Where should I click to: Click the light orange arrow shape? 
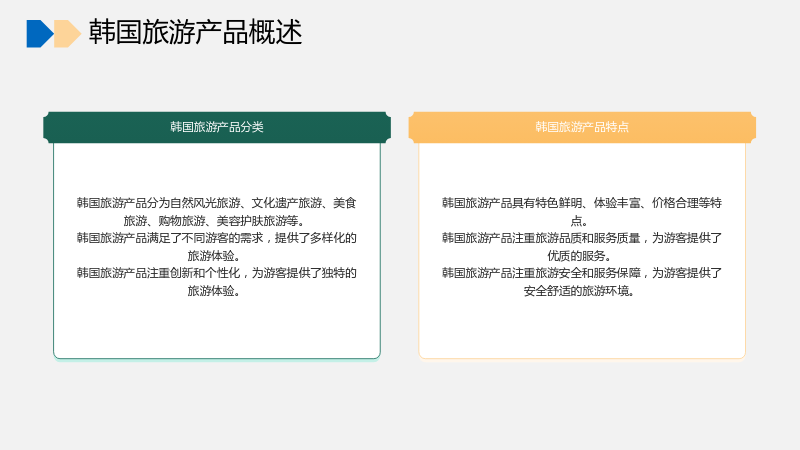click(67, 34)
